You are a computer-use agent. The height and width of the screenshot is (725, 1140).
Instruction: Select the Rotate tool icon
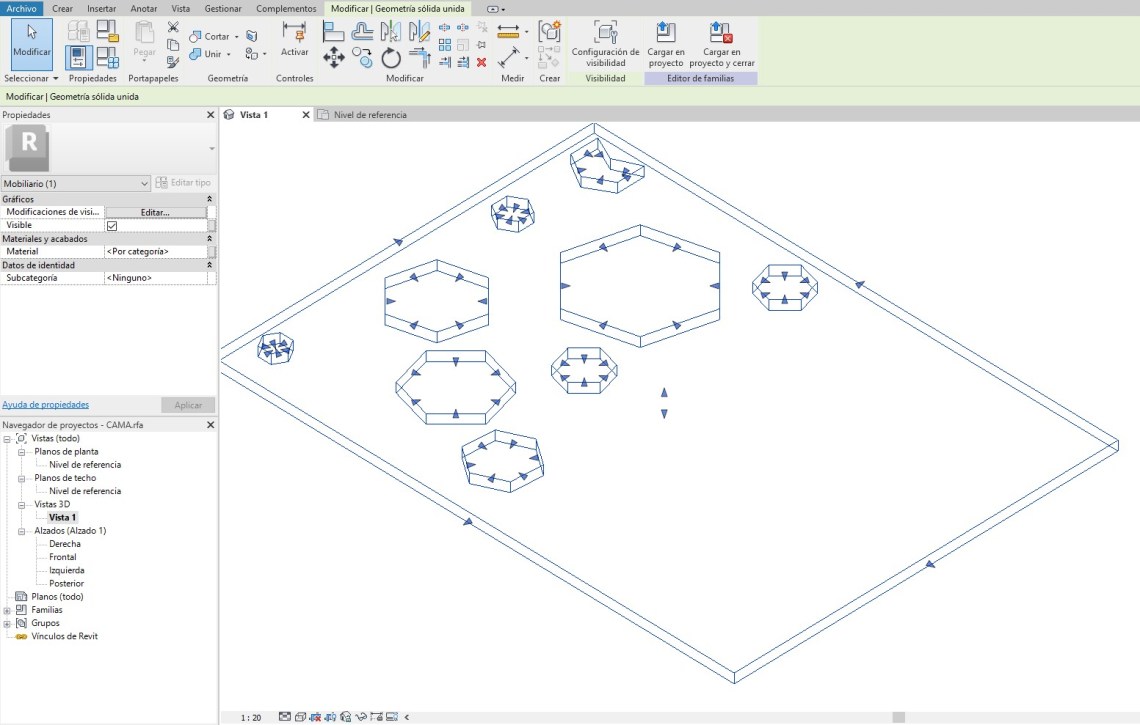point(391,58)
